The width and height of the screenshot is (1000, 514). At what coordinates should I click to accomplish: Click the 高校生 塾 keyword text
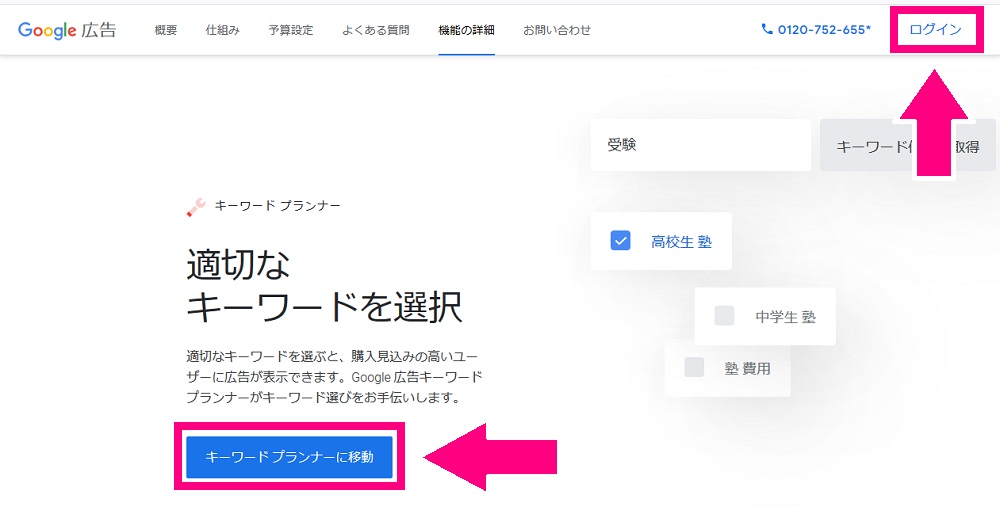681,242
